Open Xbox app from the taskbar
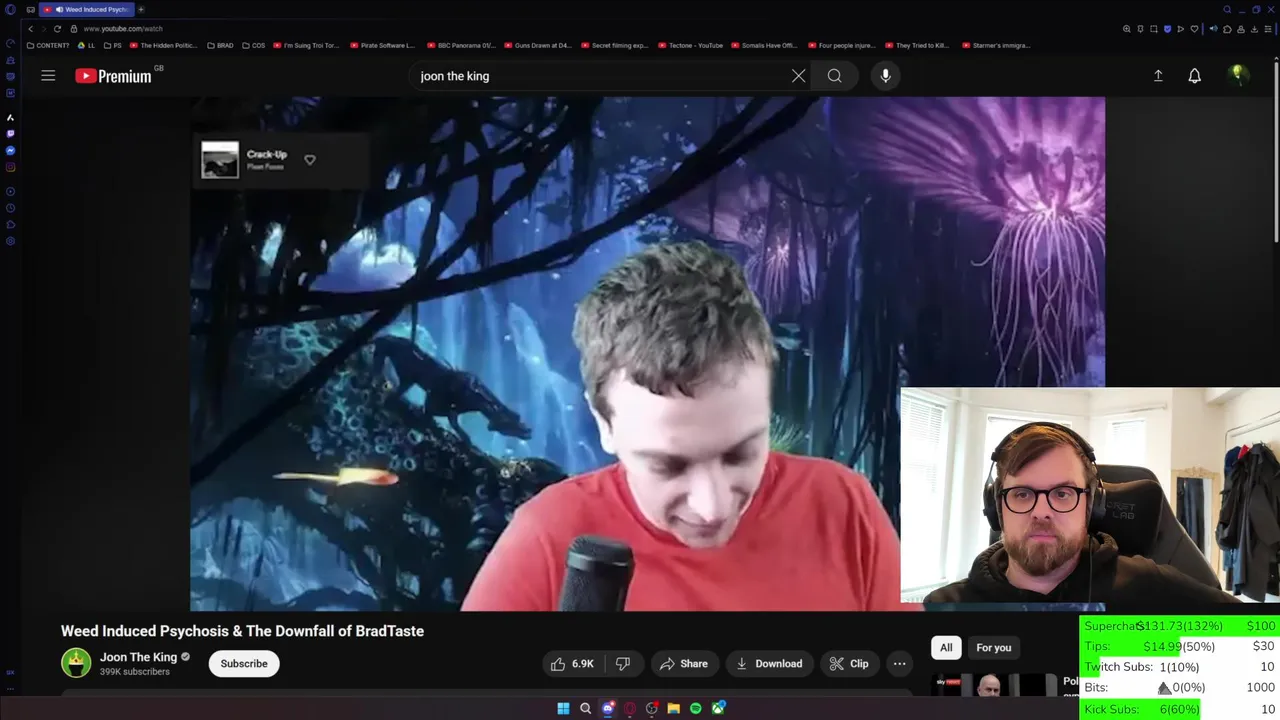 click(x=718, y=709)
